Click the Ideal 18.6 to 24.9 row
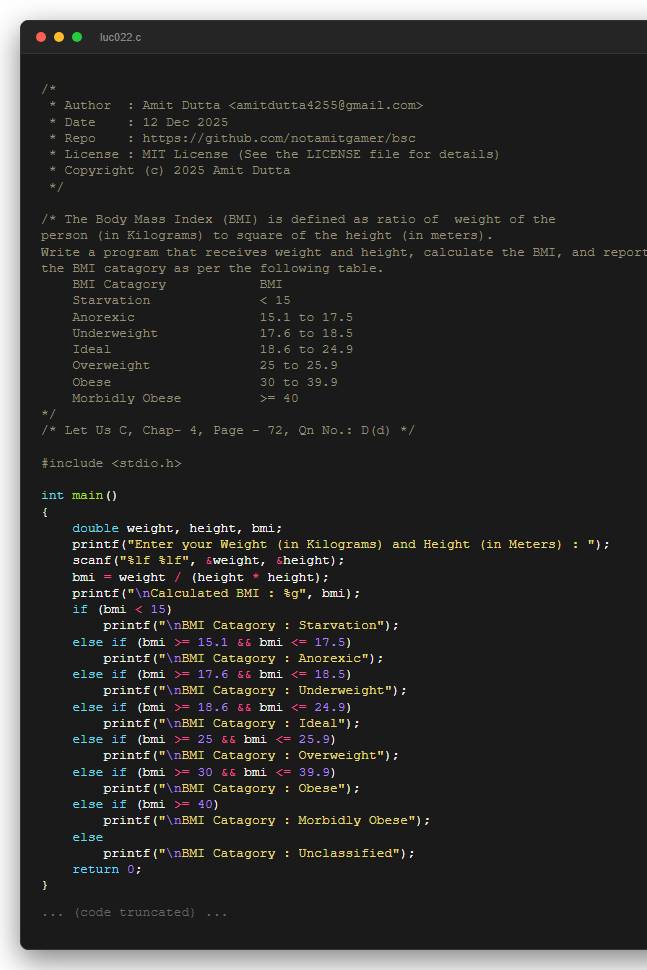Image resolution: width=647 pixels, height=970 pixels. [212, 349]
